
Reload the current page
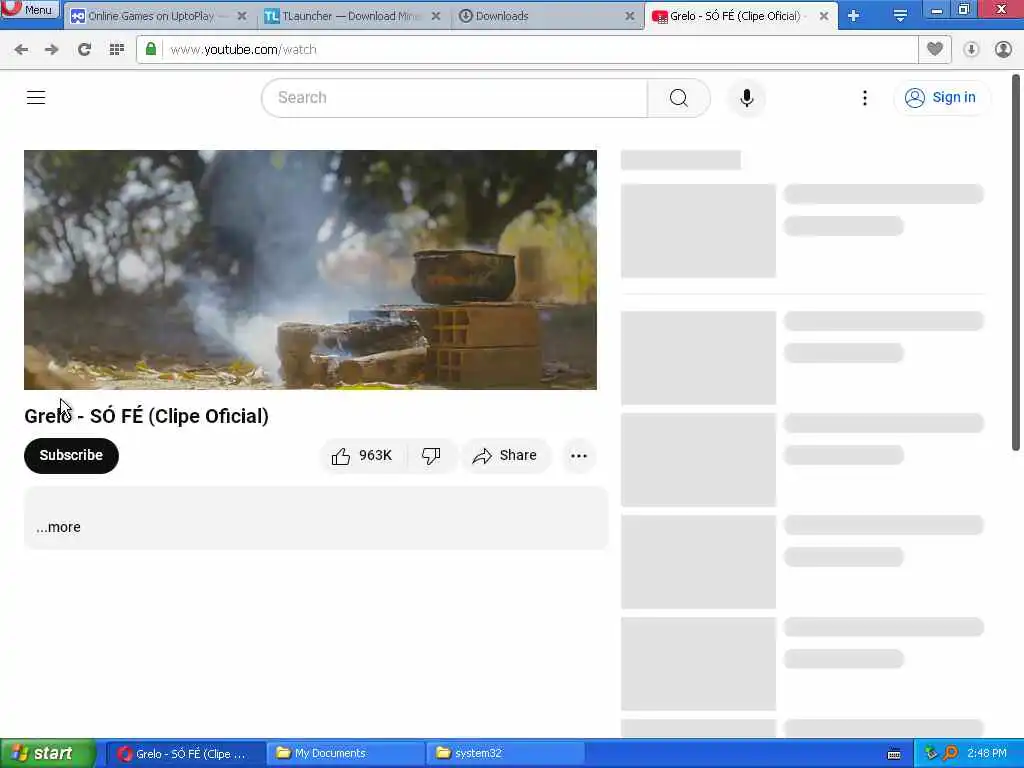coord(84,49)
